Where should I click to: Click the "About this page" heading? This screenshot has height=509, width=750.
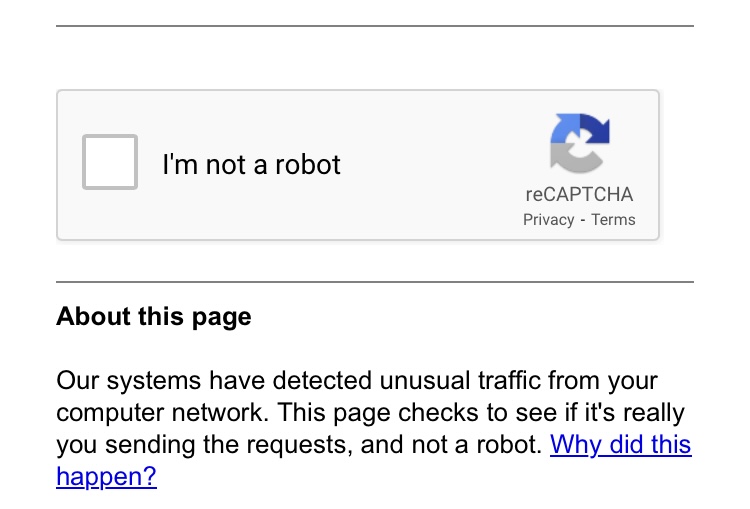pyautogui.click(x=154, y=317)
